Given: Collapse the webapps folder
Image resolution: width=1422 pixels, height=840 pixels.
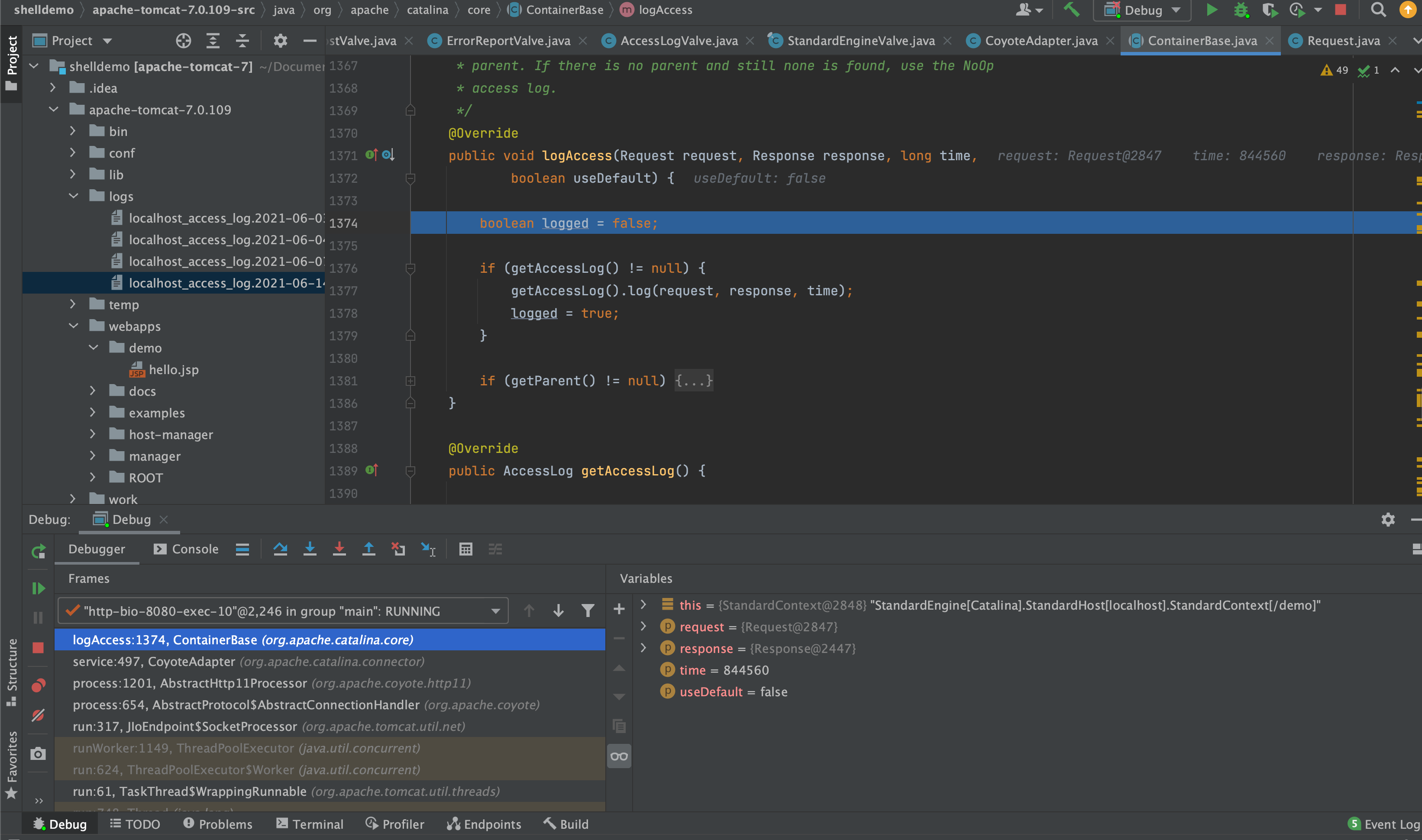Looking at the screenshot, I should [x=74, y=326].
